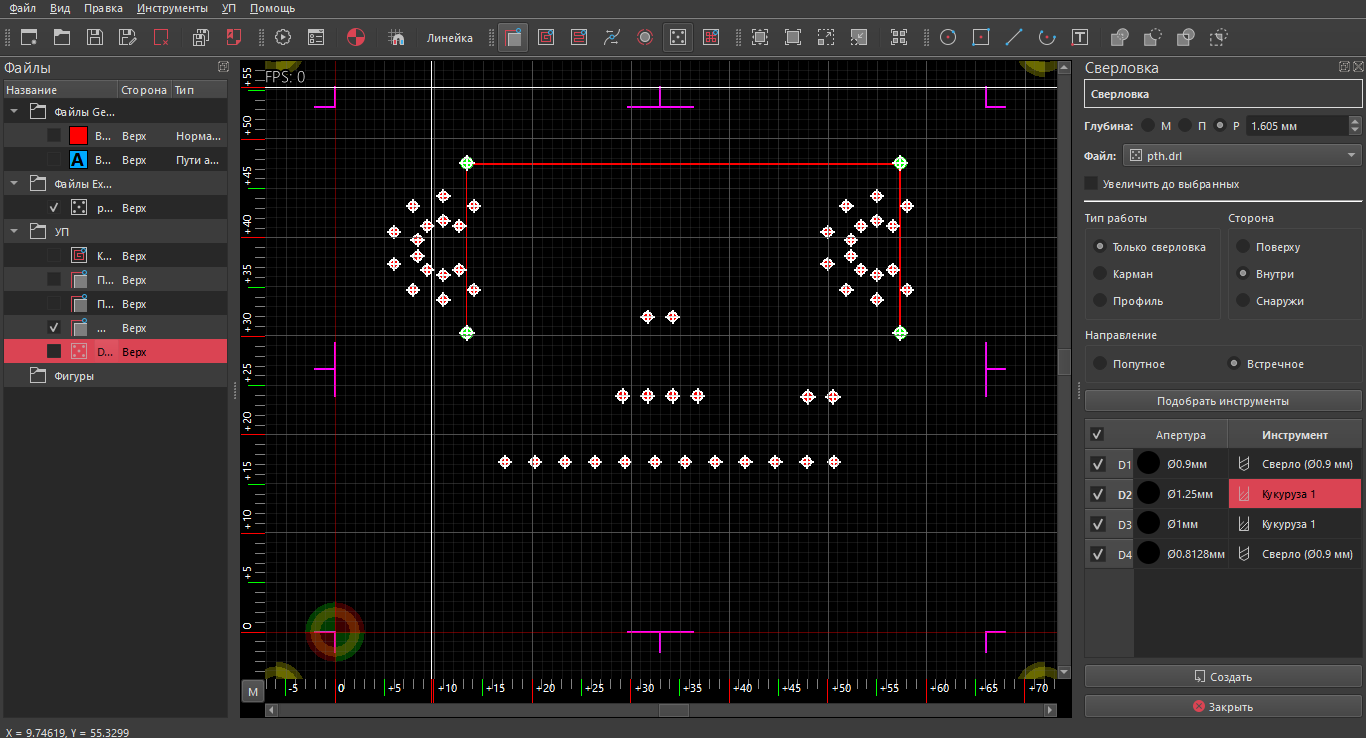Image resolution: width=1366 pixels, height=738 pixels.
Task: Click the 'Создать' button
Action: 1223,677
